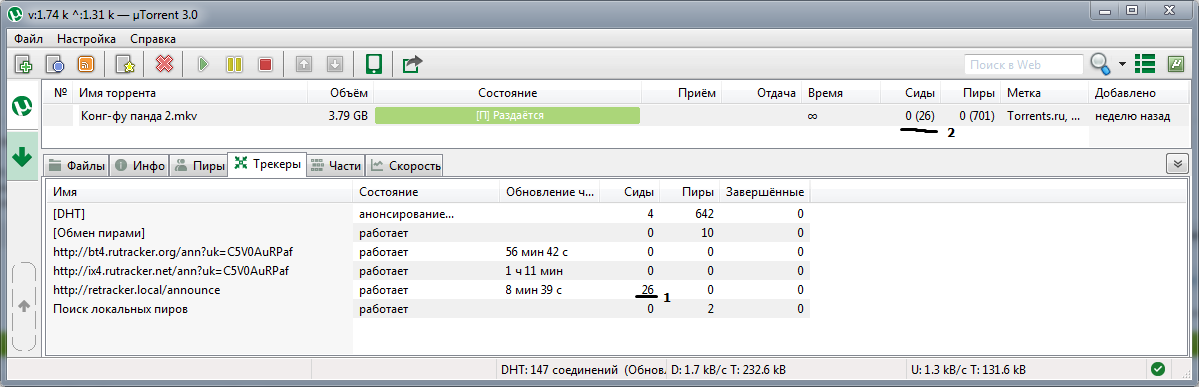Click the Add Torrent toolbar icon
This screenshot has height=387, width=1199.
(x=24, y=64)
